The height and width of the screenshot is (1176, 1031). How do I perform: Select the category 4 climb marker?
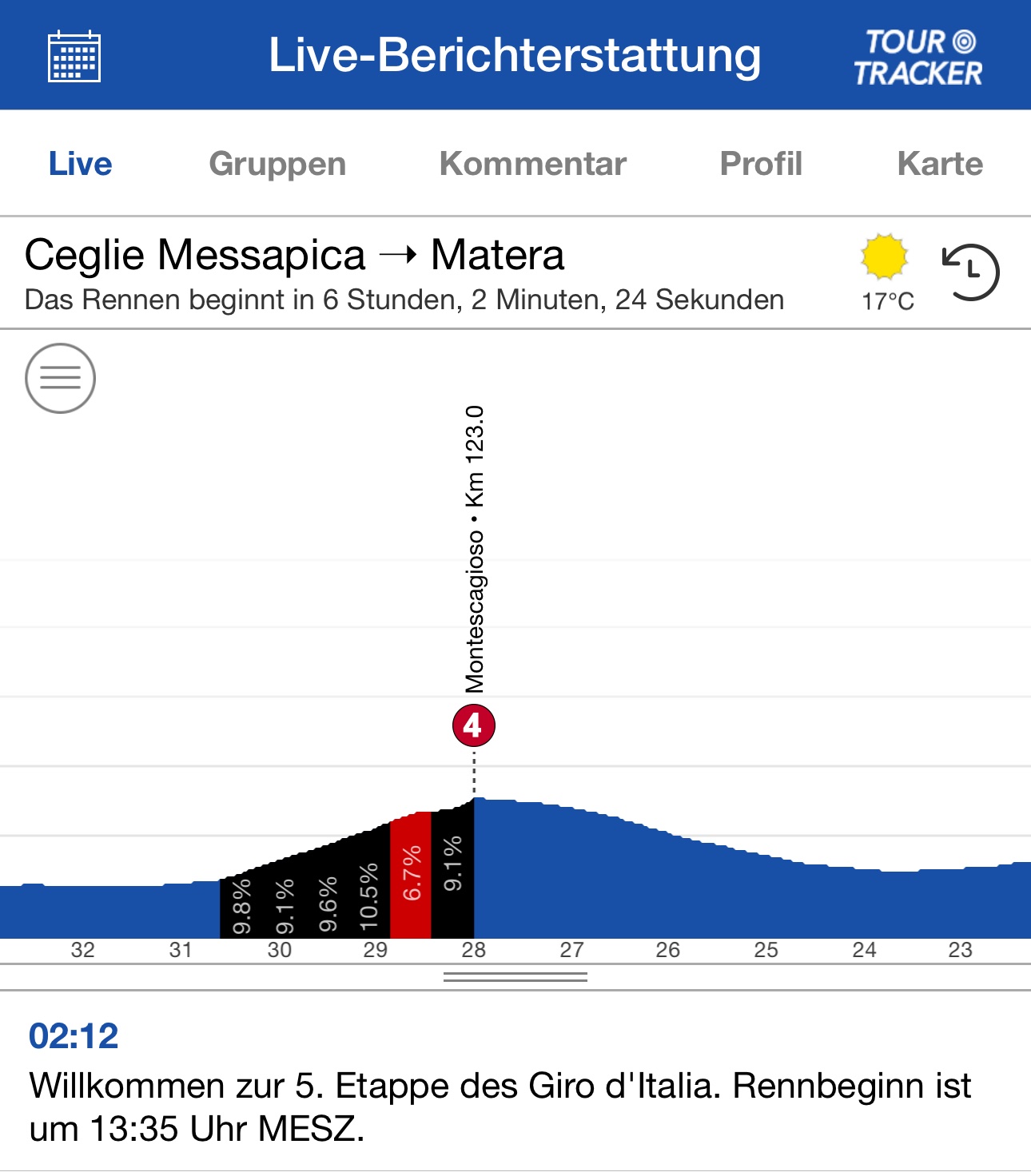[473, 725]
